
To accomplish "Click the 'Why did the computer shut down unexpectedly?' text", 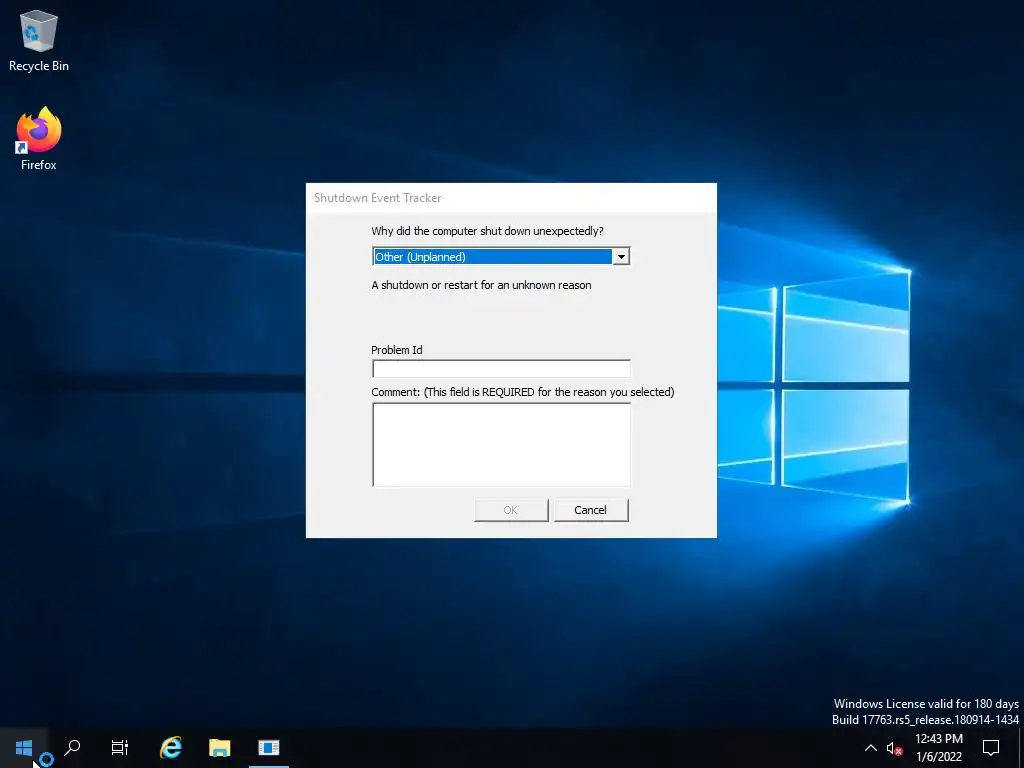I will point(487,231).
